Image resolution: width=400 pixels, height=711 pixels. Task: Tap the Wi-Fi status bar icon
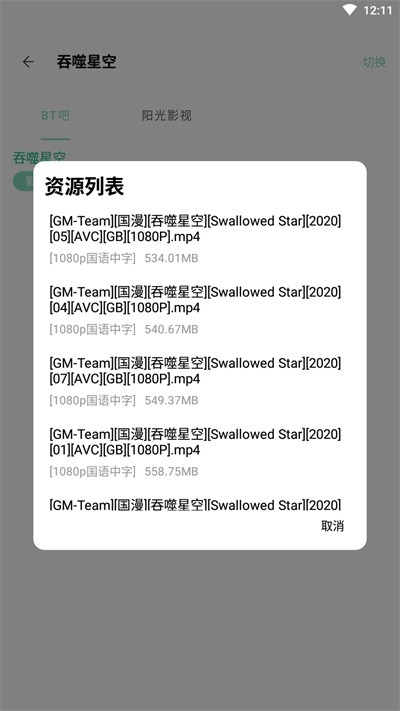point(350,10)
